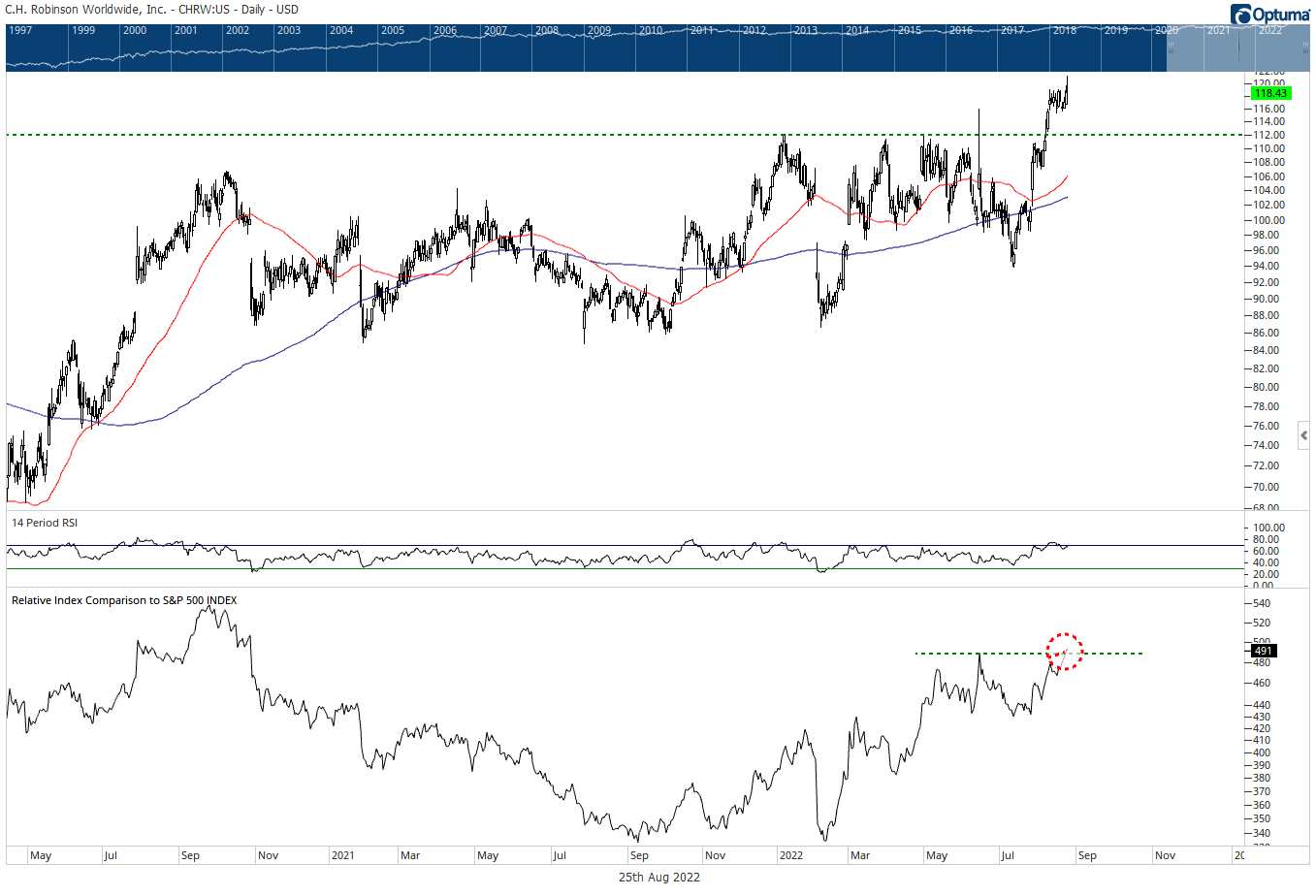The height and width of the screenshot is (896, 1316).
Task: Click the 340 level on relative index scale
Action: 1262,834
